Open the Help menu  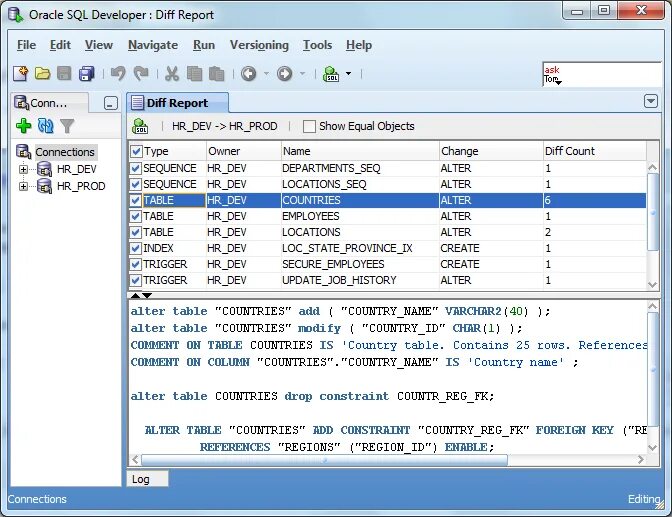[359, 45]
